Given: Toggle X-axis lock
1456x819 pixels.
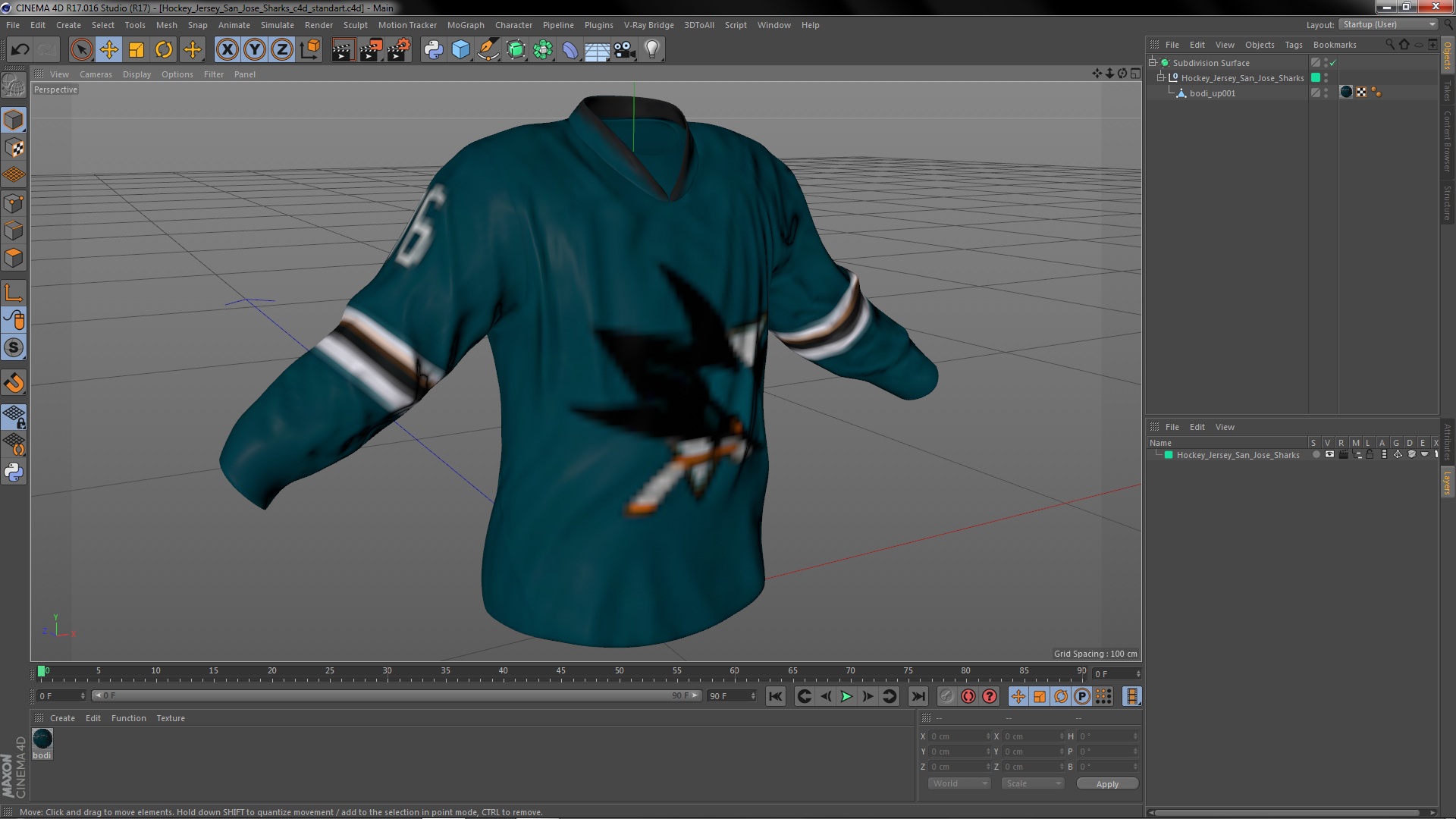Looking at the screenshot, I should [227, 50].
